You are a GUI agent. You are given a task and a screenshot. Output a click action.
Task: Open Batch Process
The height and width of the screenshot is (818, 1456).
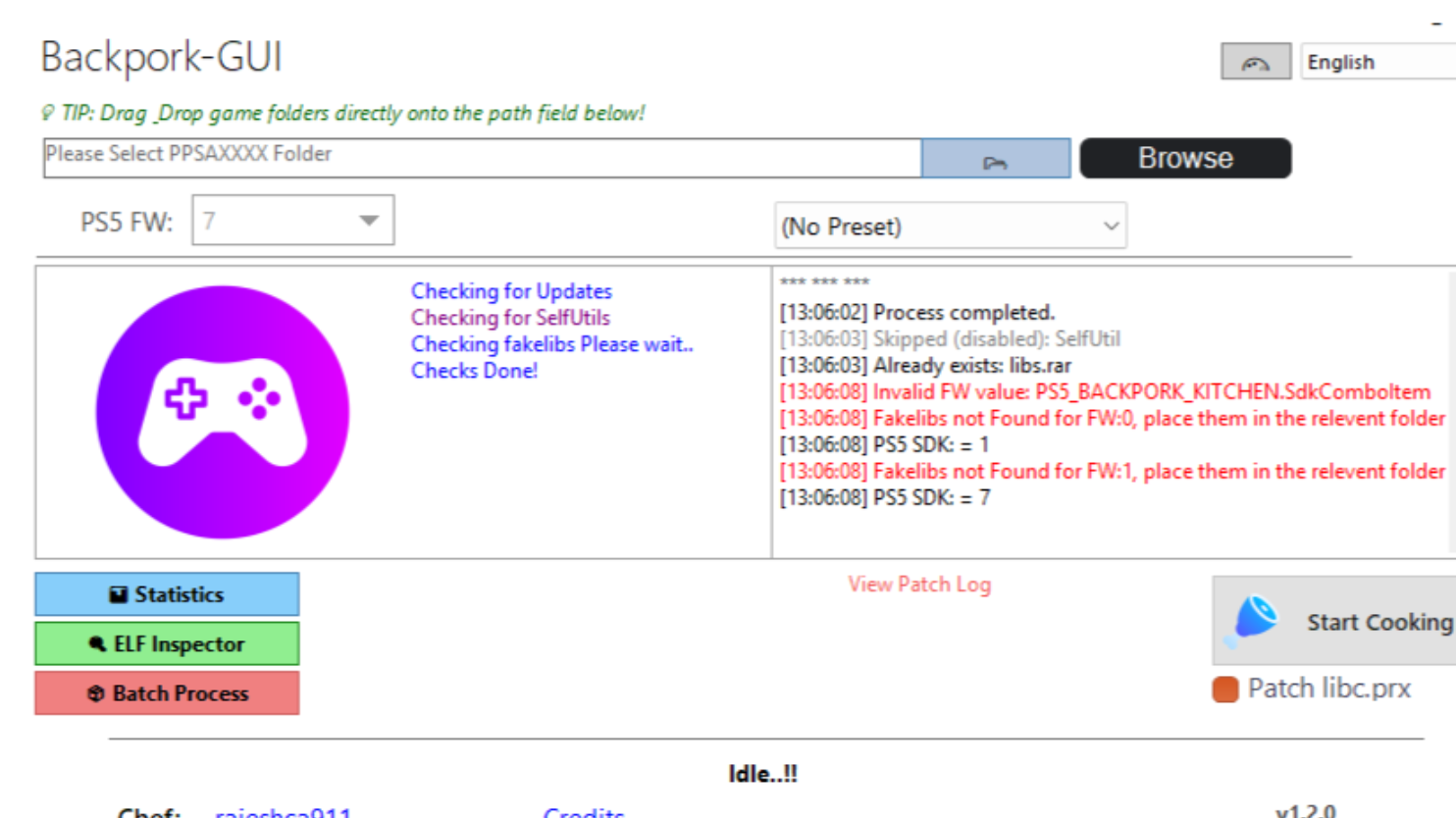[167, 693]
